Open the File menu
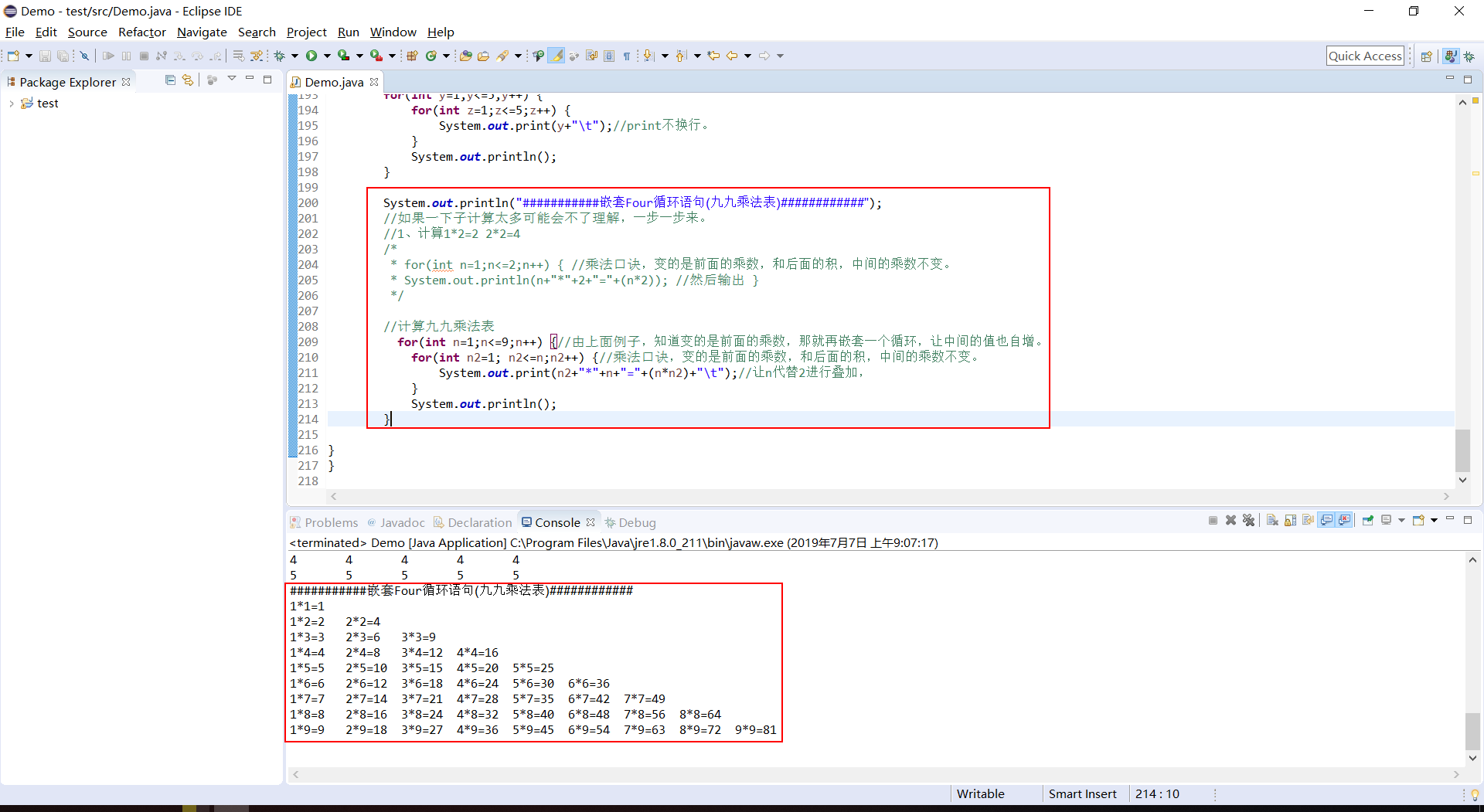Viewport: 1484px width, 812px height. point(15,32)
